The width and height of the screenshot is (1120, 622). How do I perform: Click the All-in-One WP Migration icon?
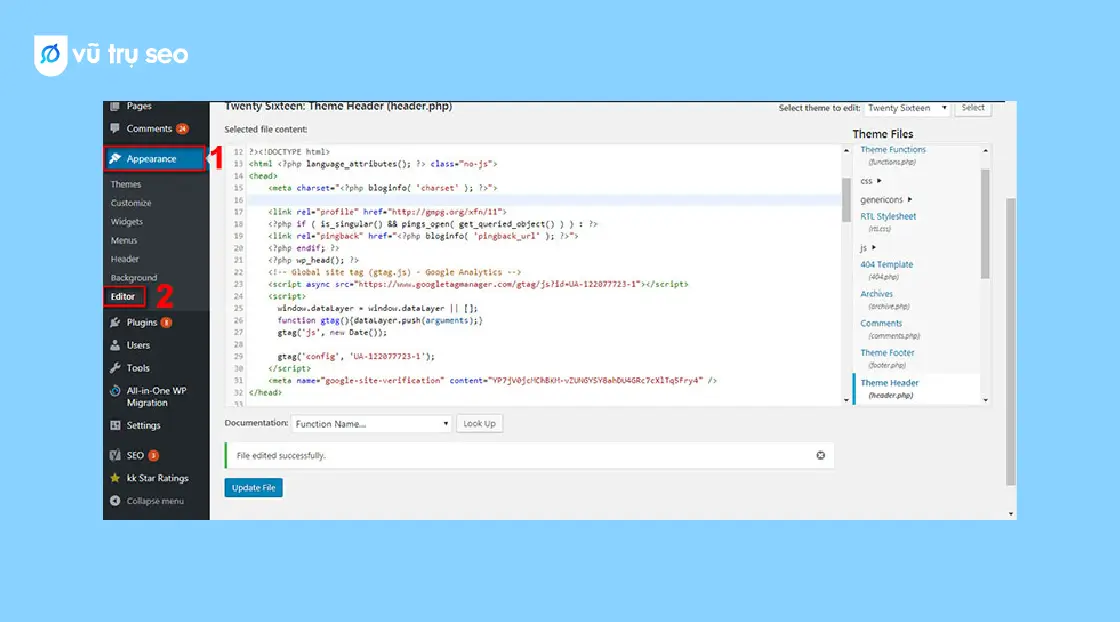115,391
